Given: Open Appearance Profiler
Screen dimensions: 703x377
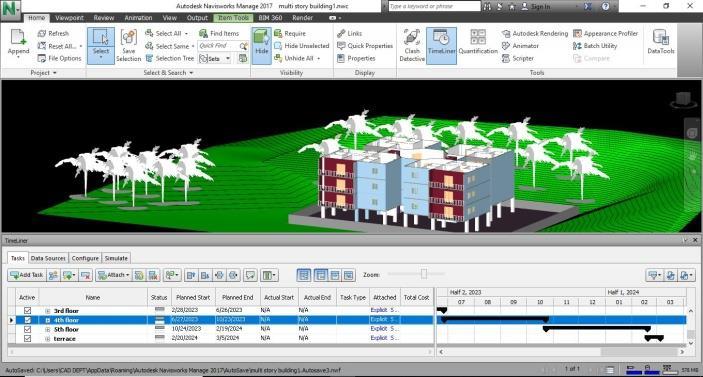Looking at the screenshot, I should pos(606,34).
